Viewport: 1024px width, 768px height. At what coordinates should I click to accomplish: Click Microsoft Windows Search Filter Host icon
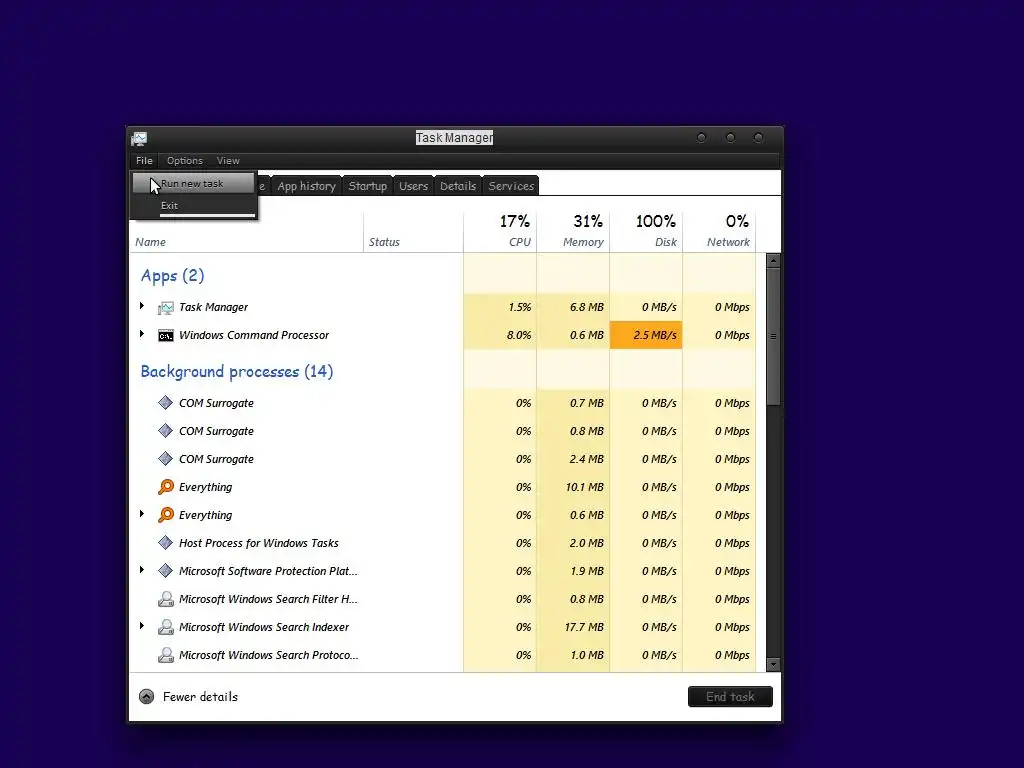click(x=166, y=599)
